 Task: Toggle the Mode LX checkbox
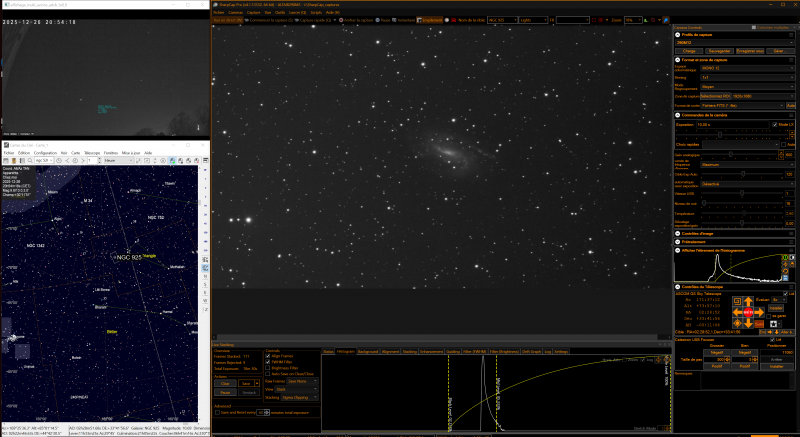pyautogui.click(x=775, y=125)
